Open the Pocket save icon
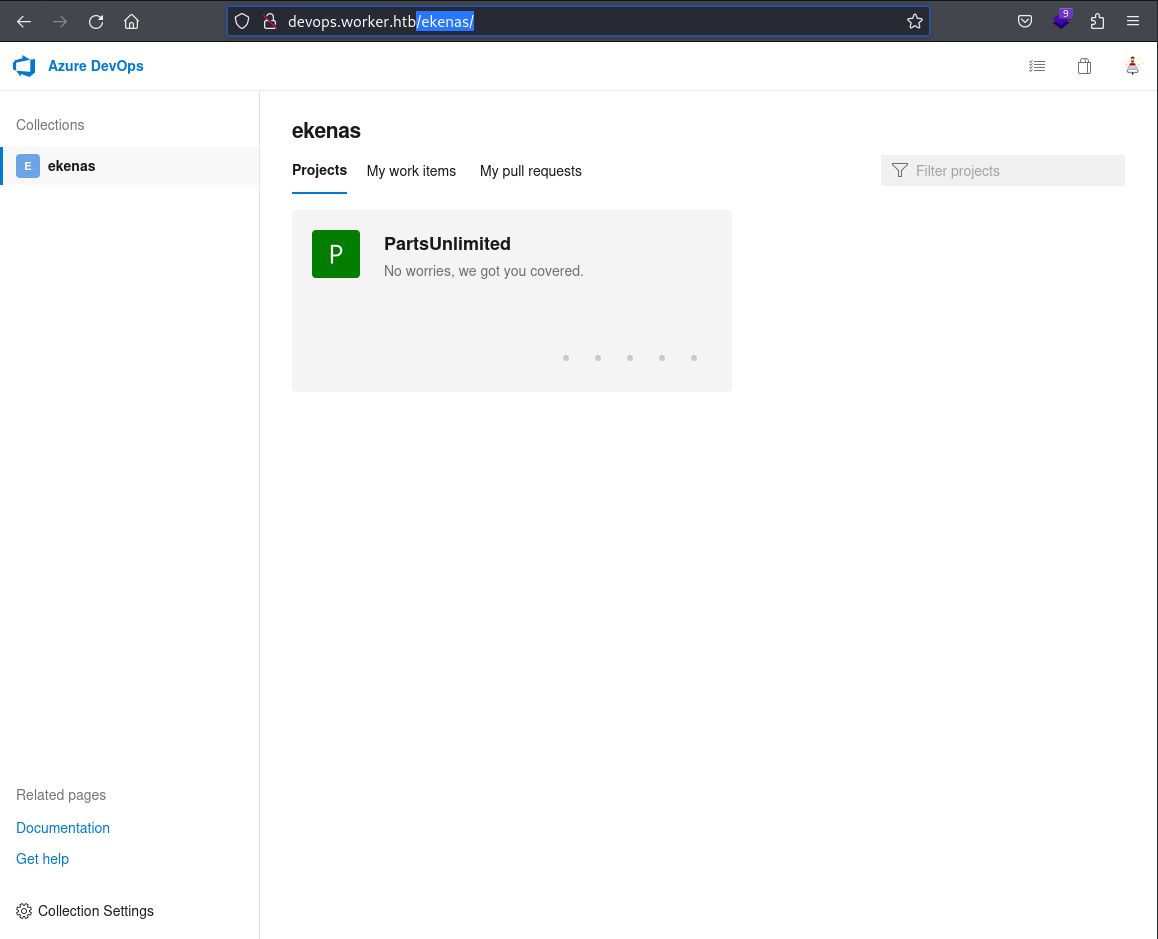Viewport: 1158px width, 939px height. click(1024, 21)
